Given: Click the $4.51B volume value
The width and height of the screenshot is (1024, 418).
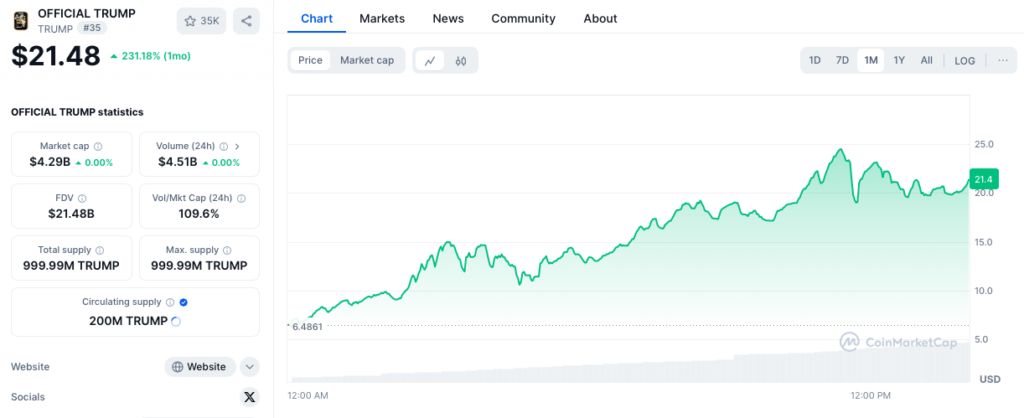Looking at the screenshot, I should pos(178,162).
